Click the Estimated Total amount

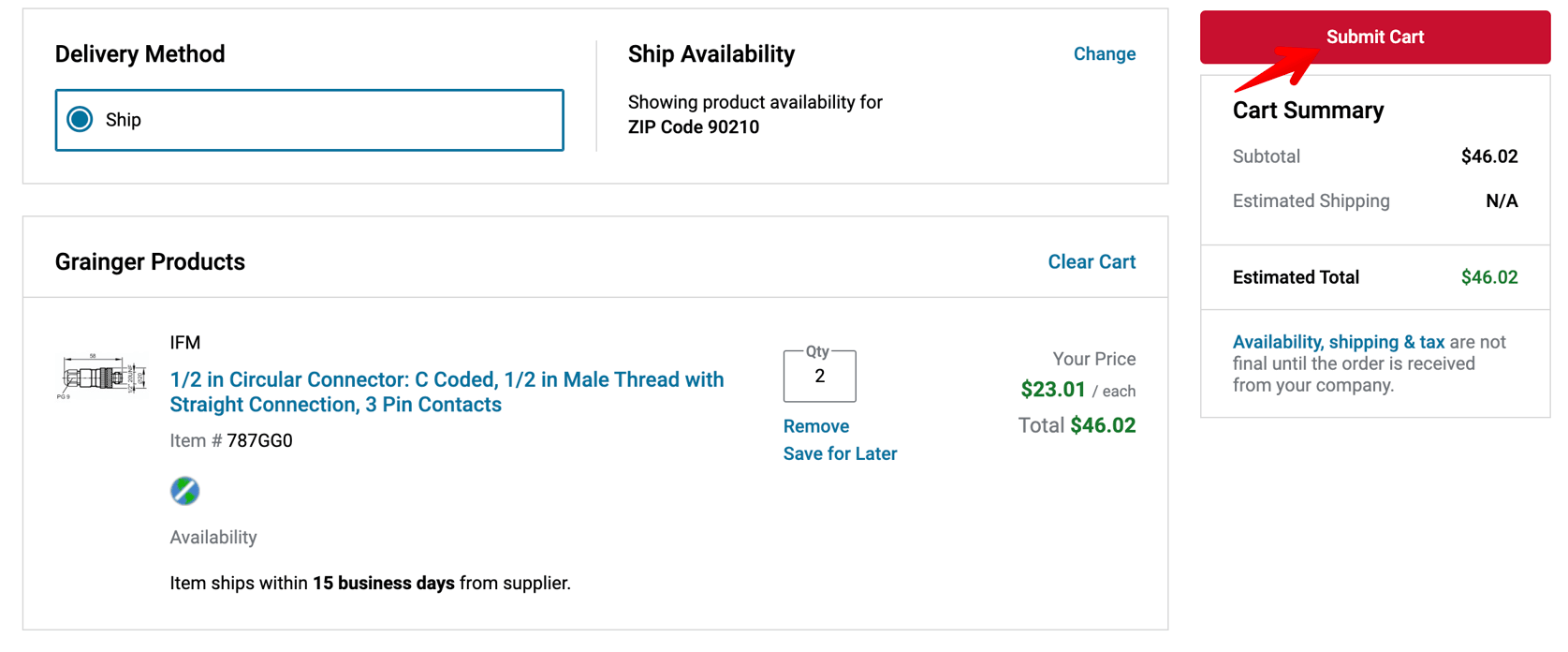[1488, 277]
